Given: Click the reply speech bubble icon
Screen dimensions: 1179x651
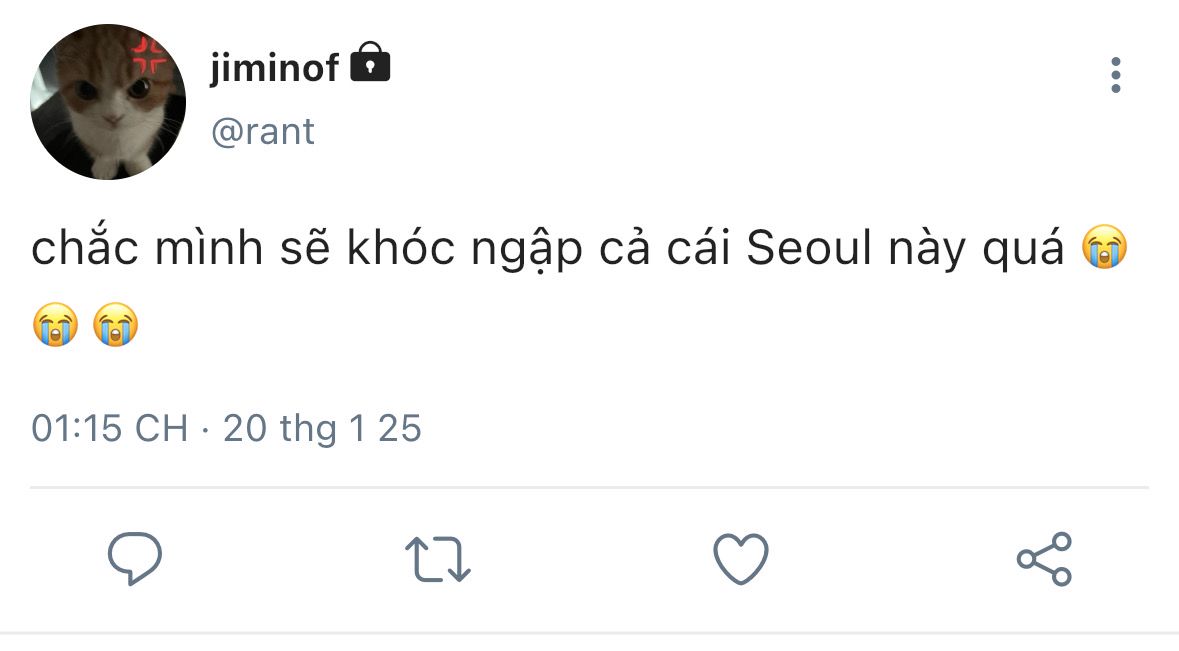Looking at the screenshot, I should click(135, 558).
